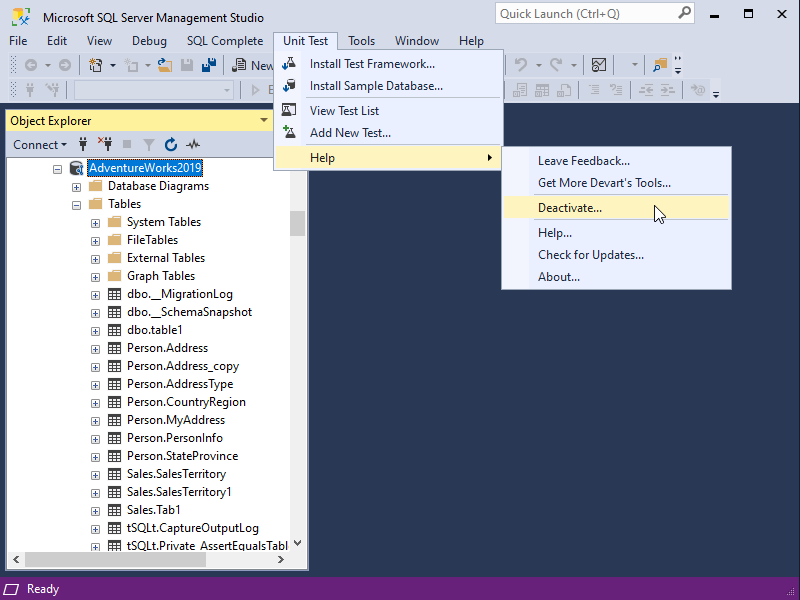
Task: Choose Install Test Framework... option
Action: (x=389, y=64)
